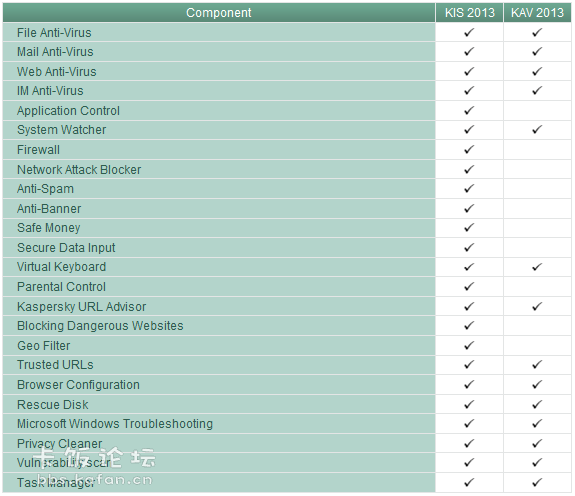The image size is (575, 496).
Task: Click KAV 2013 checkmark for Web Anti-Virus
Action: tap(537, 71)
